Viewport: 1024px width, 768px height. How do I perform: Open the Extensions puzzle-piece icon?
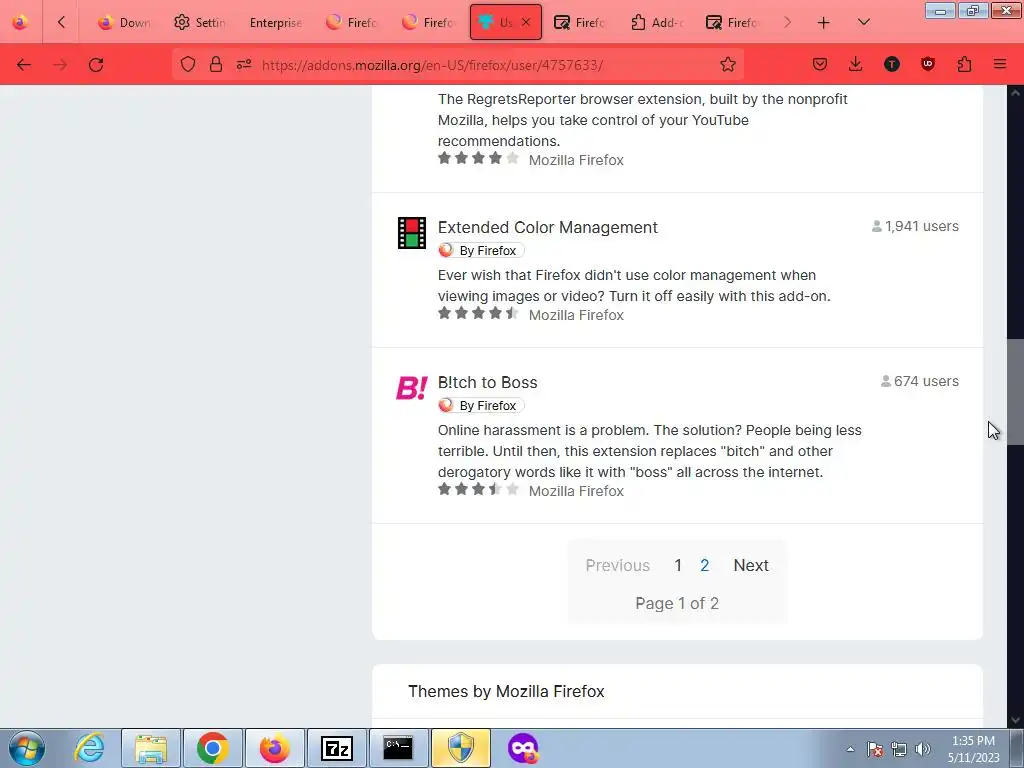point(965,64)
